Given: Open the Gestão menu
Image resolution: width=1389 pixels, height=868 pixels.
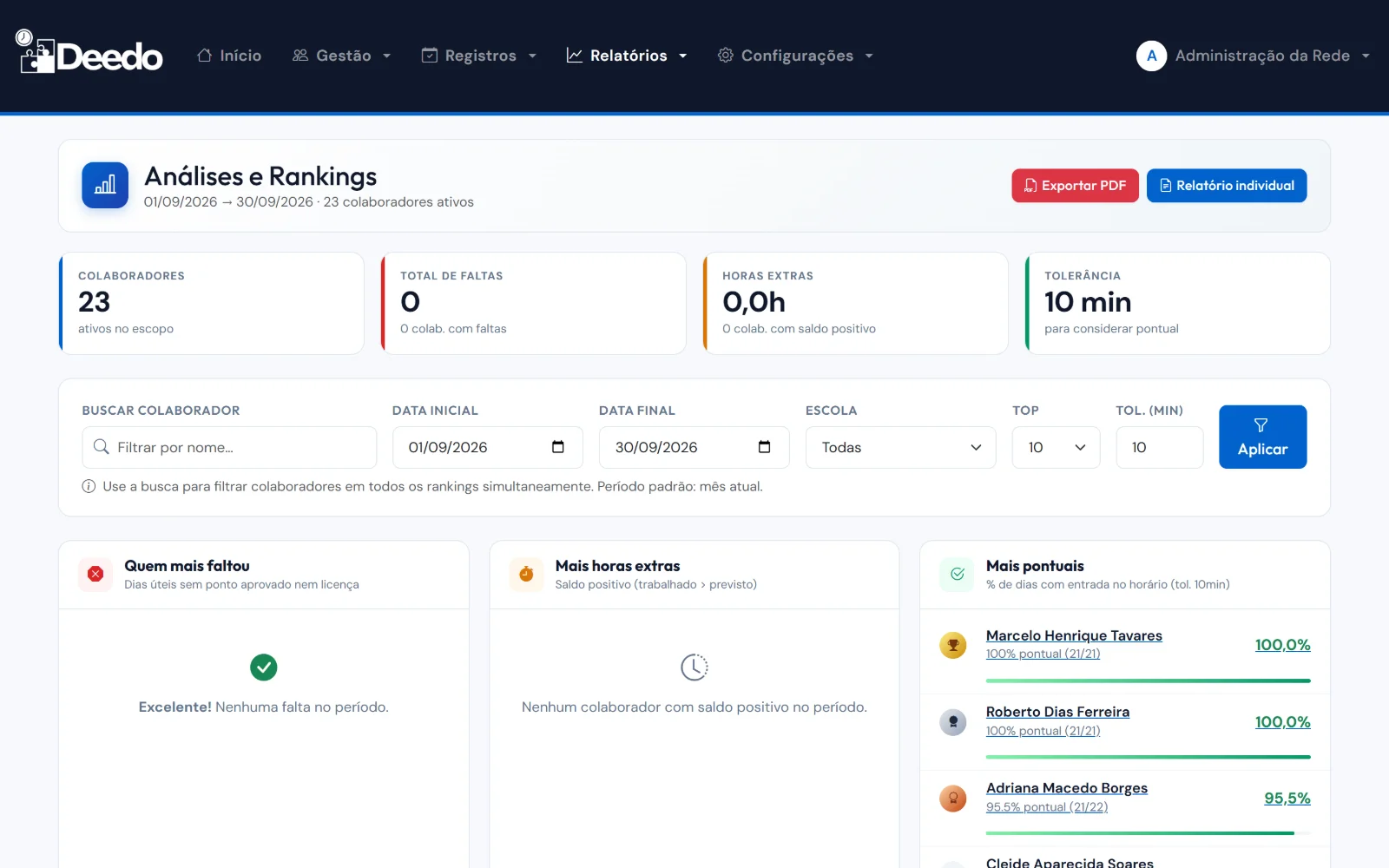Looking at the screenshot, I should tap(342, 56).
